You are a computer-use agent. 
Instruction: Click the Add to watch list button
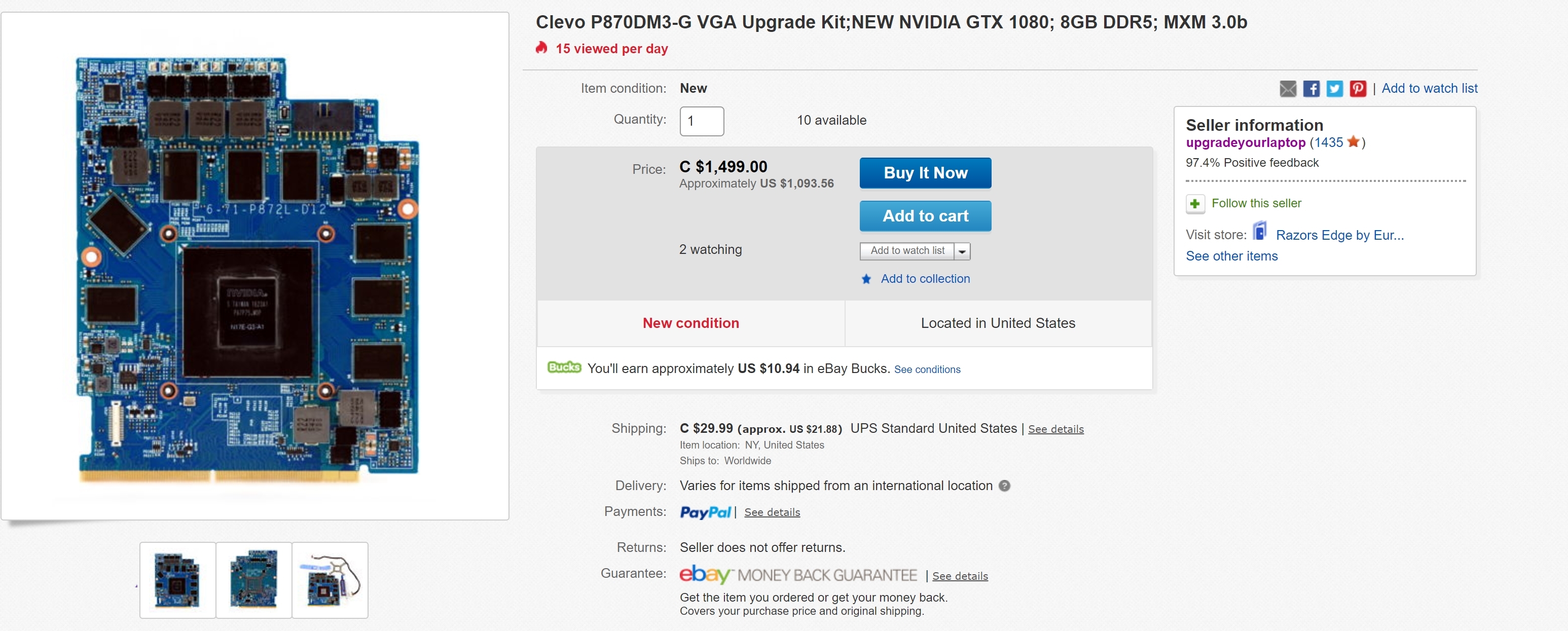coord(907,251)
